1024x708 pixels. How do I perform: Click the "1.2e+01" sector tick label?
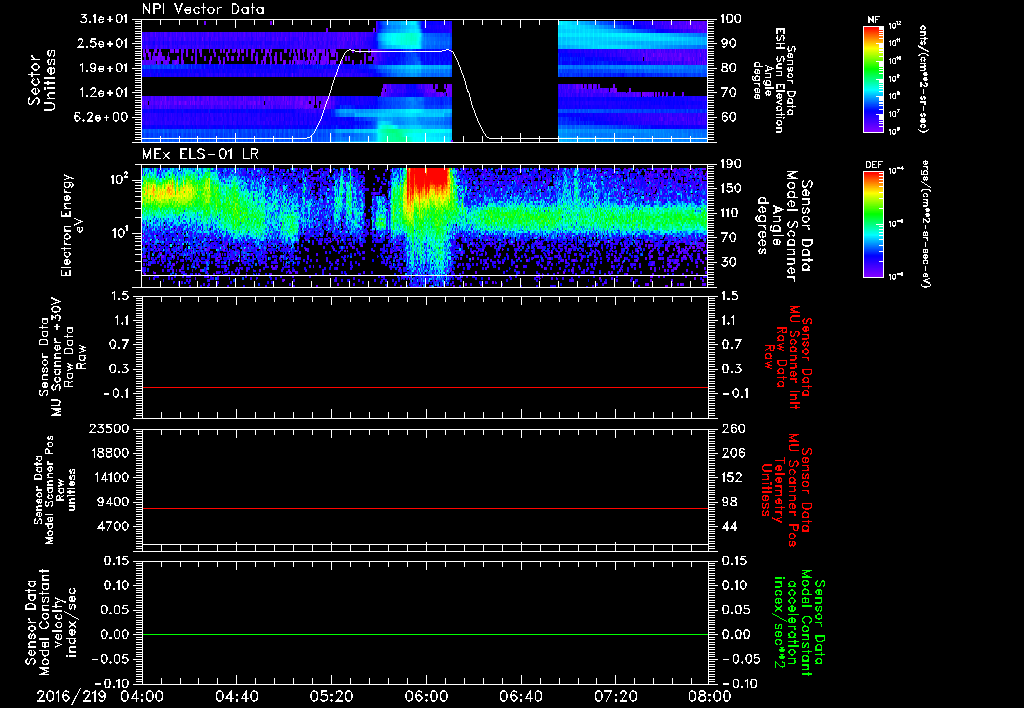pos(103,93)
